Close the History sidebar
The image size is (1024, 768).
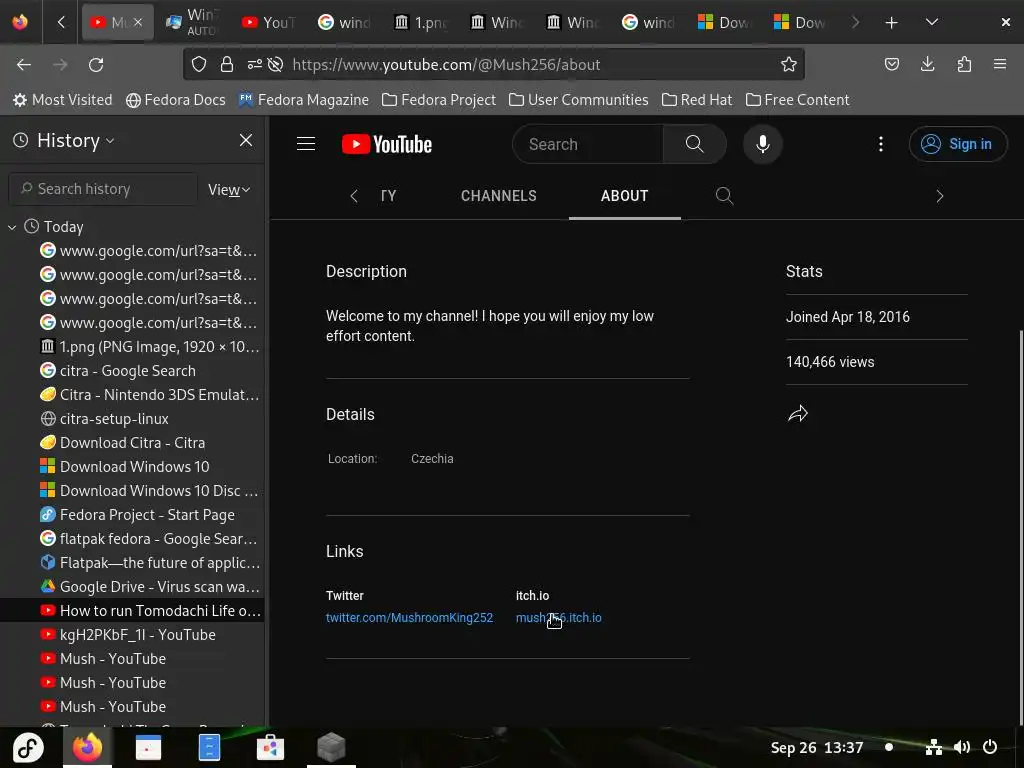(246, 140)
